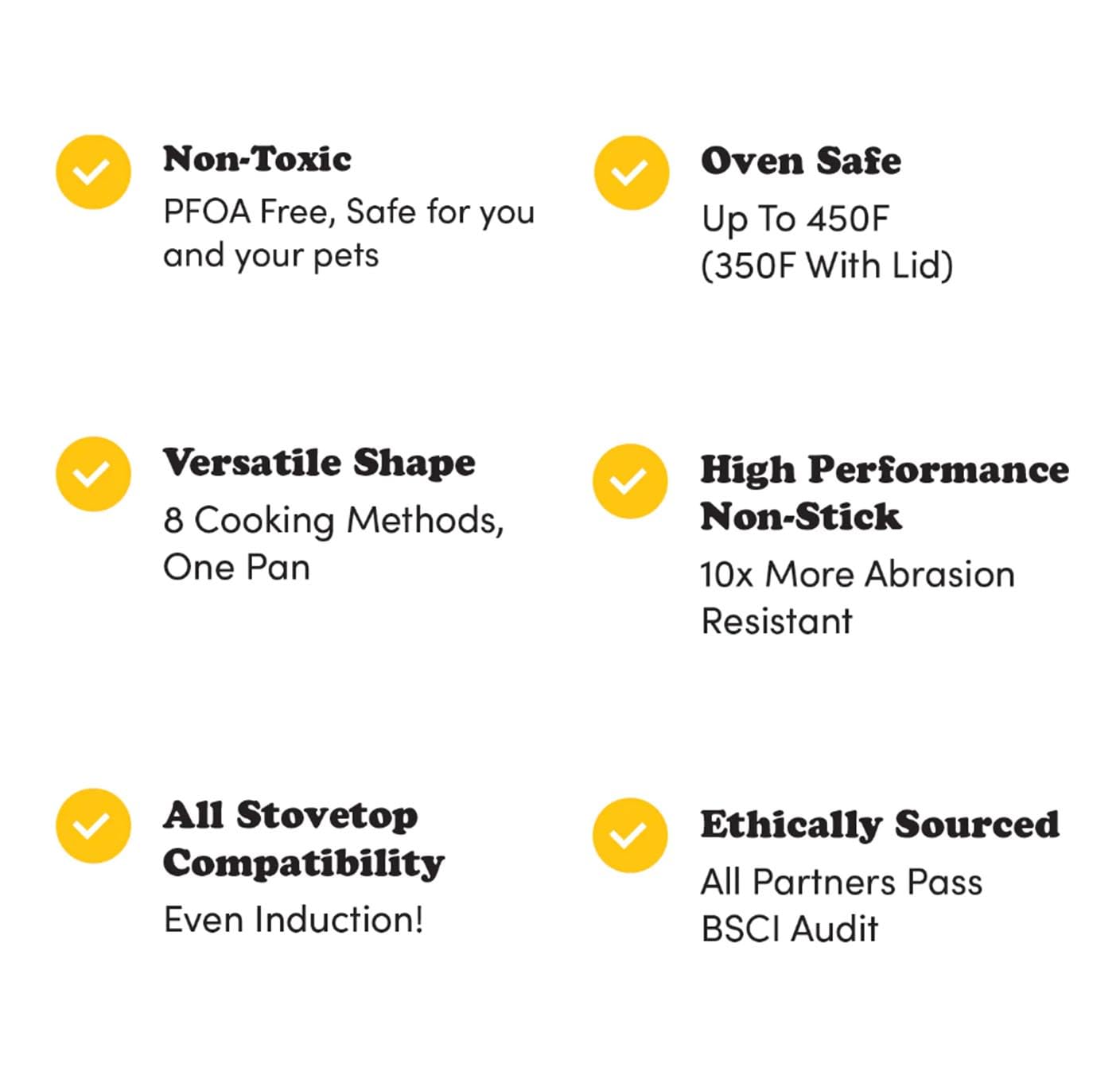Click the Non-Toxic heading
This screenshot has height=1079, width=1120.
tap(257, 159)
